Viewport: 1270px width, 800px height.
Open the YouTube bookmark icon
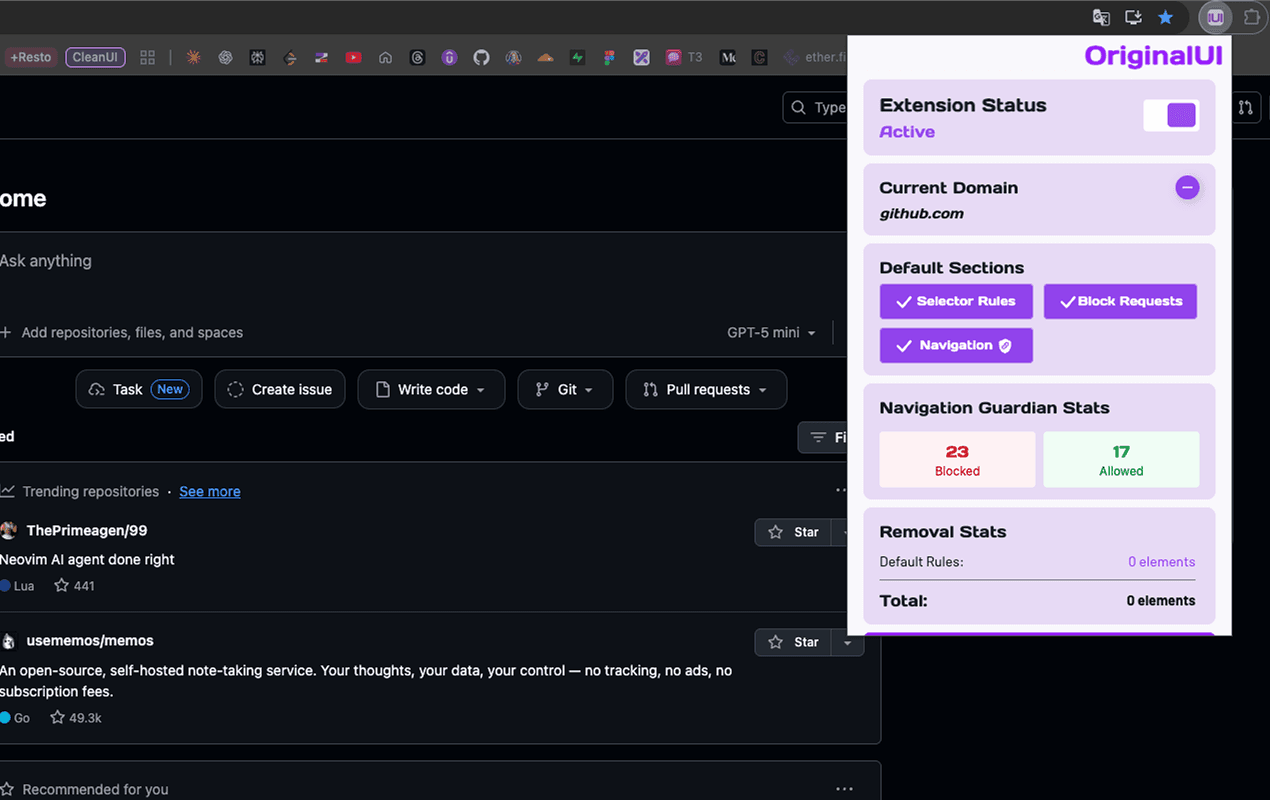(353, 57)
